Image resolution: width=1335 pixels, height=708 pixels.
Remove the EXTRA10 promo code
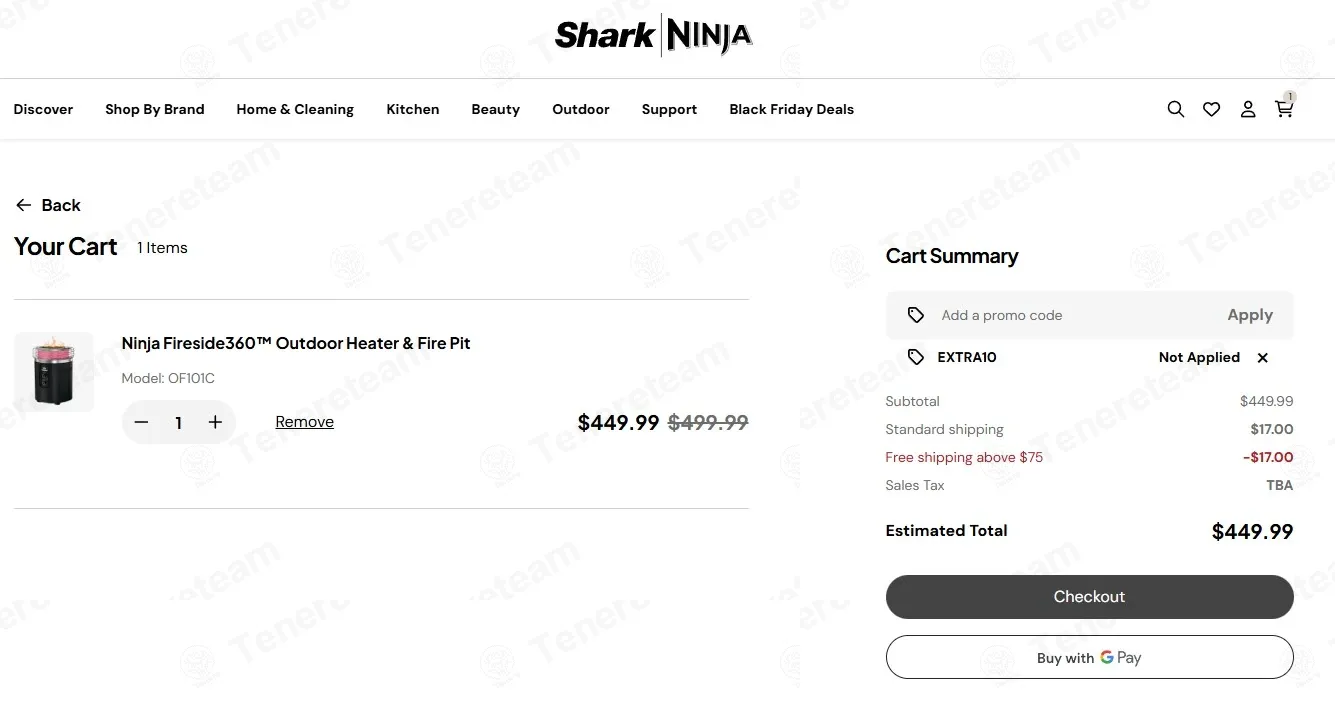[1263, 358]
